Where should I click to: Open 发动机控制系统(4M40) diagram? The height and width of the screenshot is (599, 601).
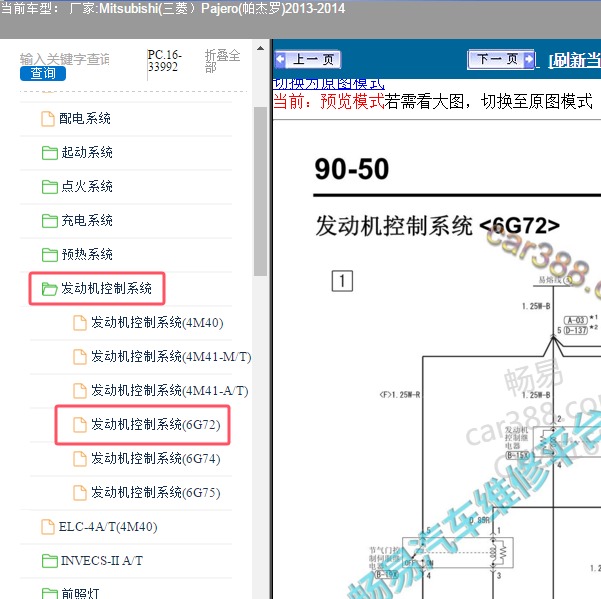[x=157, y=323]
